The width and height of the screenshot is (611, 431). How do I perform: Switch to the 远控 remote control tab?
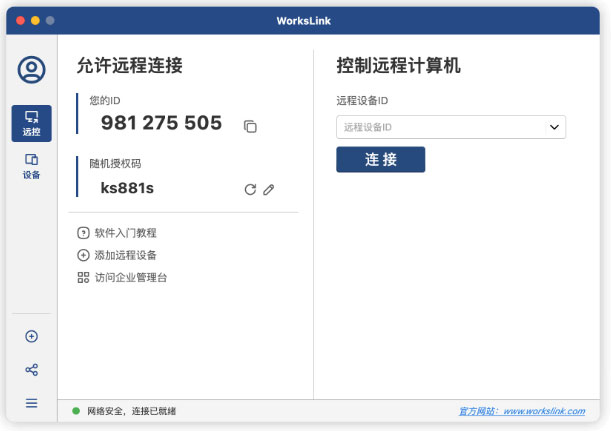click(32, 123)
